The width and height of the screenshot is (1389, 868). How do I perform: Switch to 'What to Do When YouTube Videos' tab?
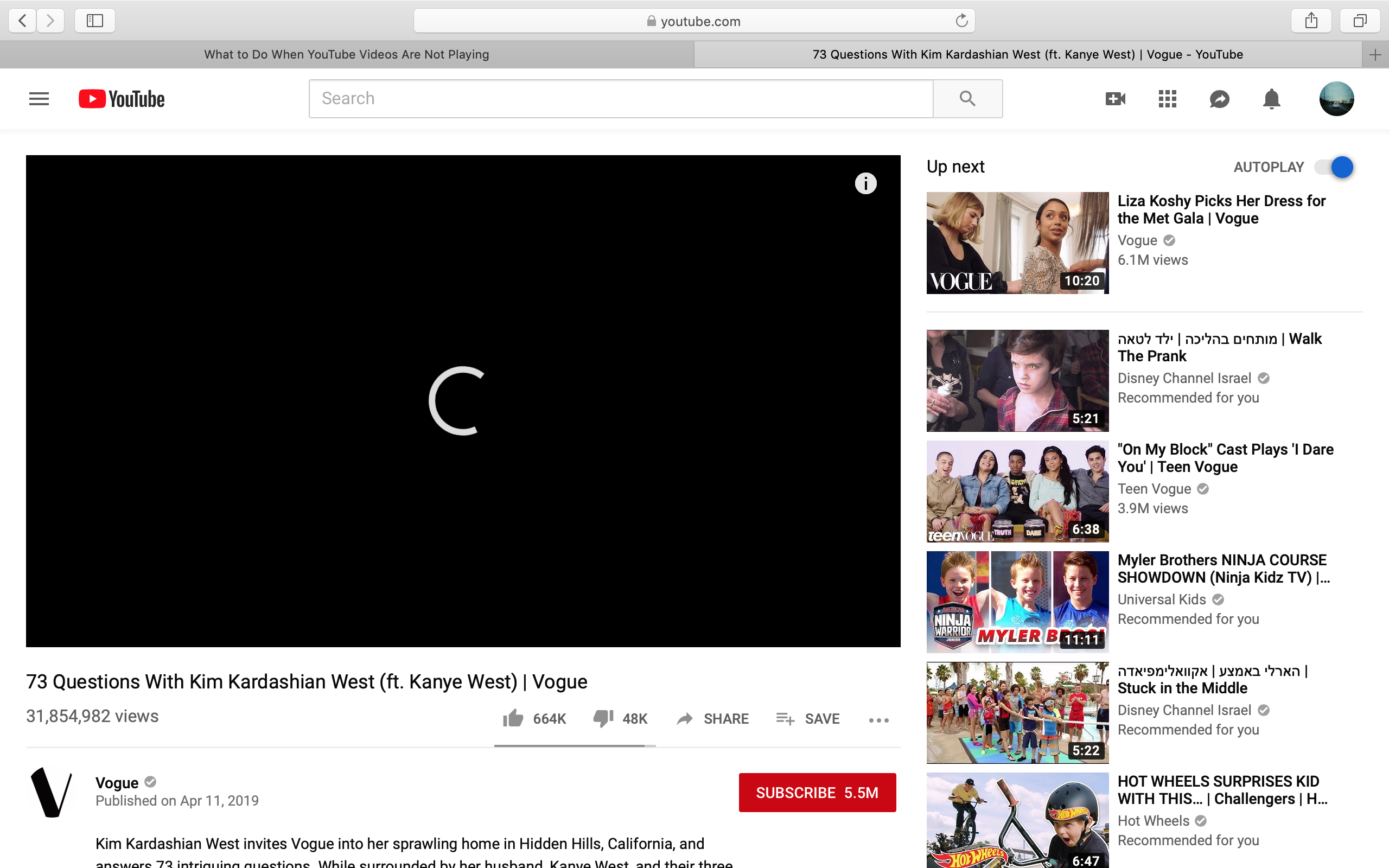(347, 55)
